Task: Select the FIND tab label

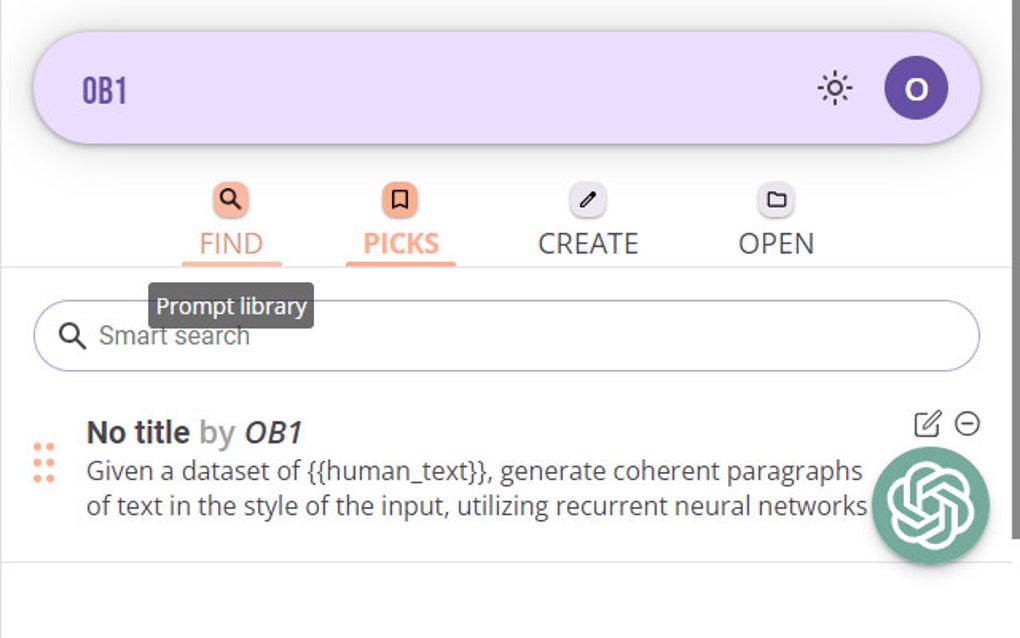Action: coord(231,243)
